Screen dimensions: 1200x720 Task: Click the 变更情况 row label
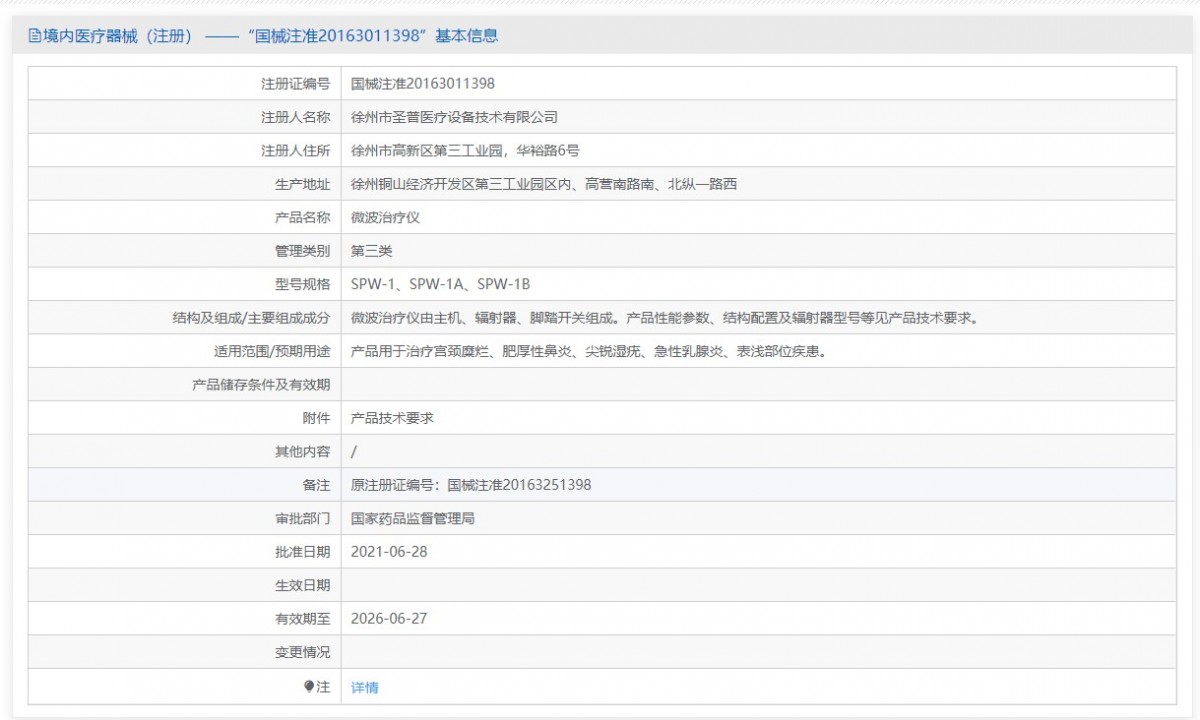(x=302, y=651)
